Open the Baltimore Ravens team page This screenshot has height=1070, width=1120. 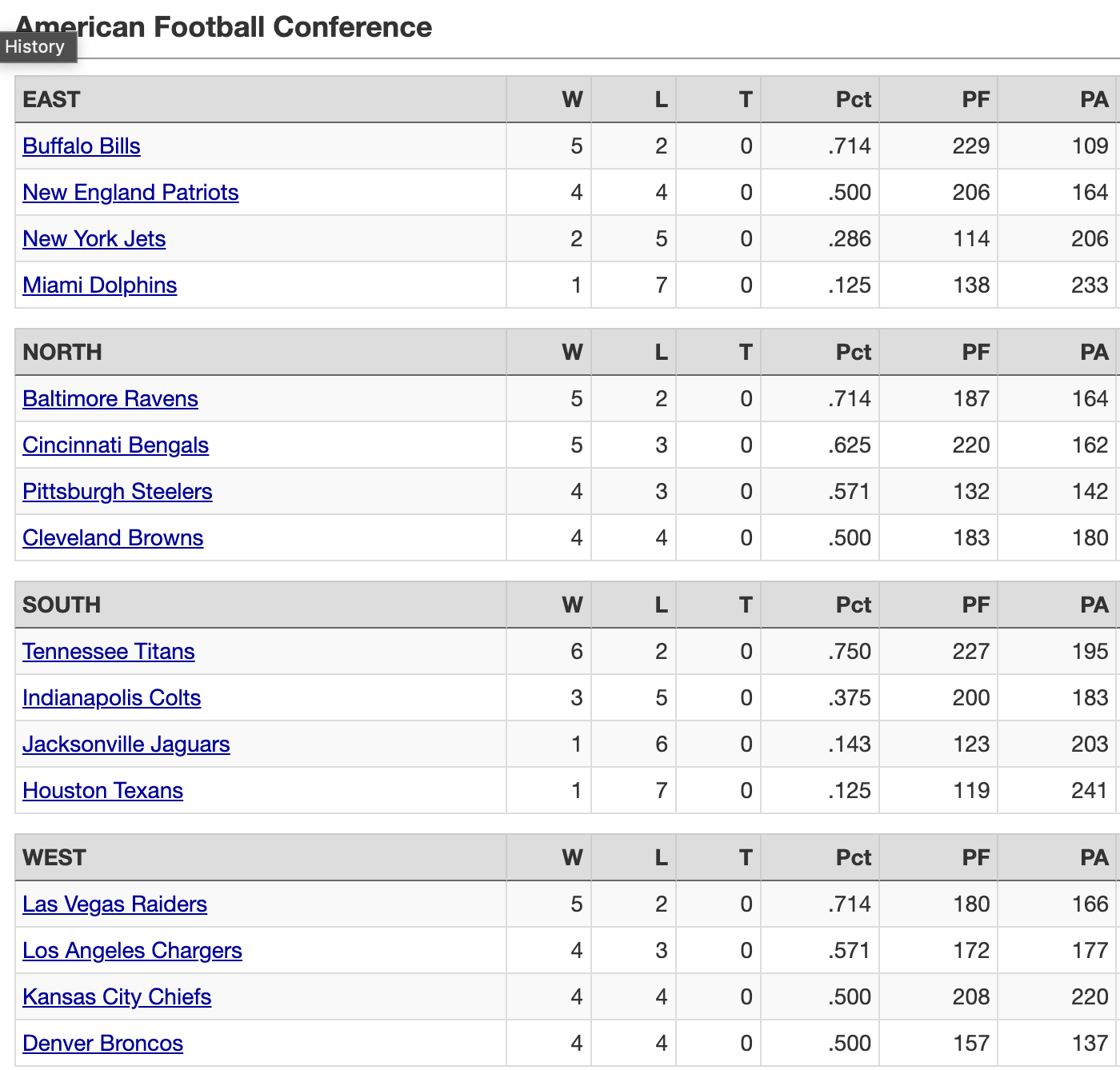pos(110,399)
